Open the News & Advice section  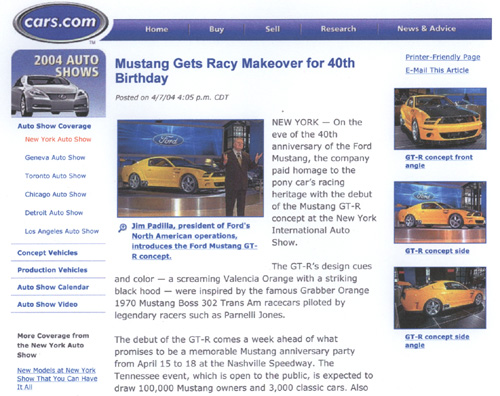(426, 29)
